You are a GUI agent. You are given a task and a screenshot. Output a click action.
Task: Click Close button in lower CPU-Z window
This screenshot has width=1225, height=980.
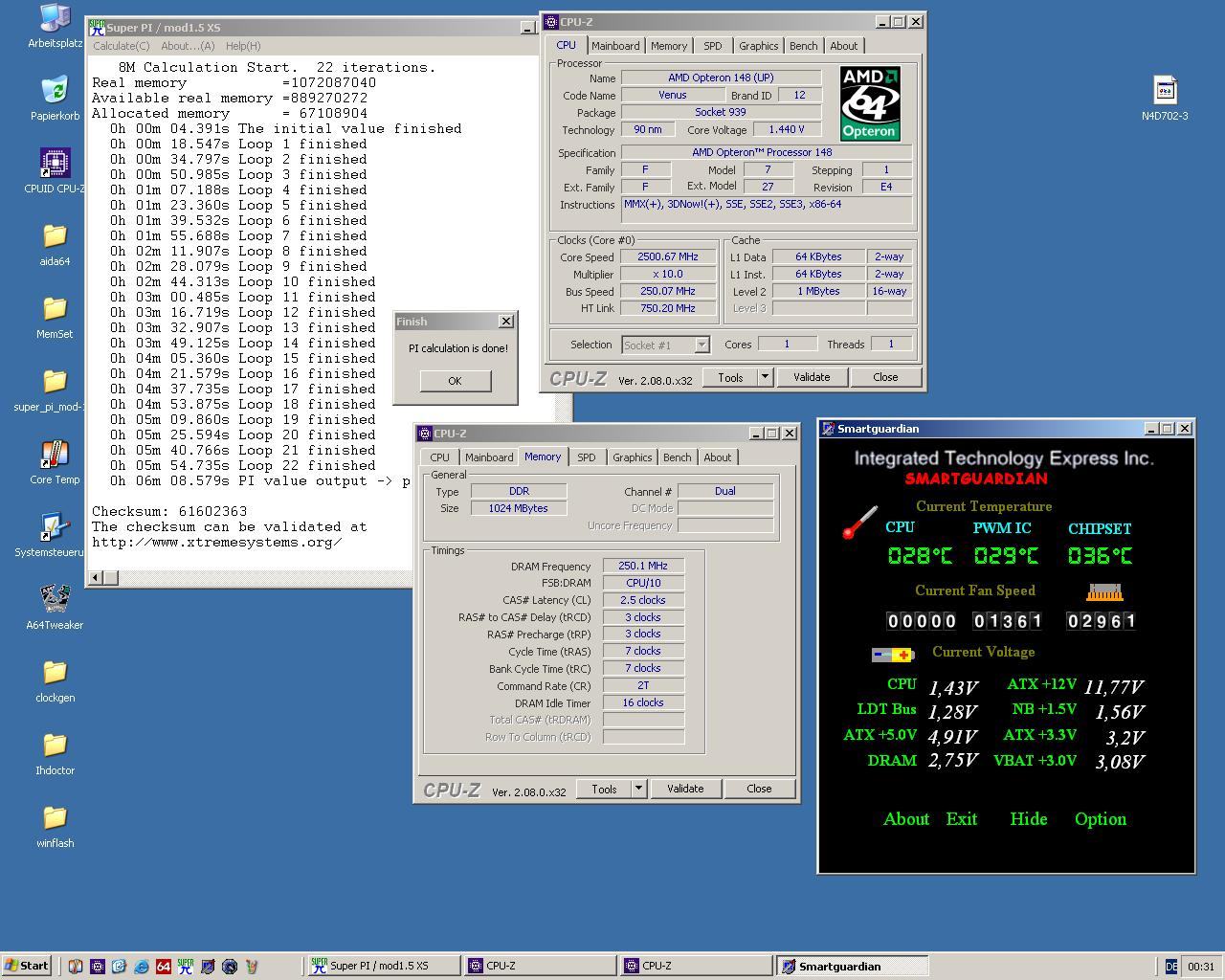coord(759,789)
